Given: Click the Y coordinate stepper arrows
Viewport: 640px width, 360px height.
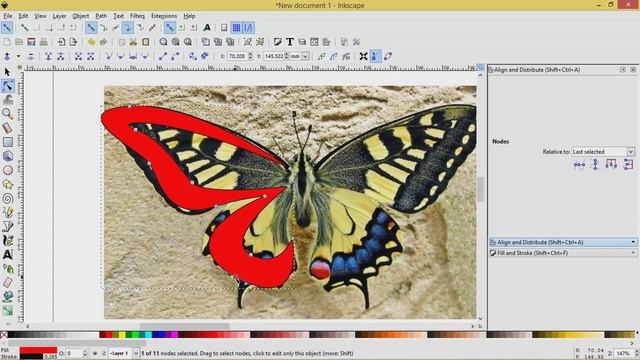Looking at the screenshot, I should point(287,56).
